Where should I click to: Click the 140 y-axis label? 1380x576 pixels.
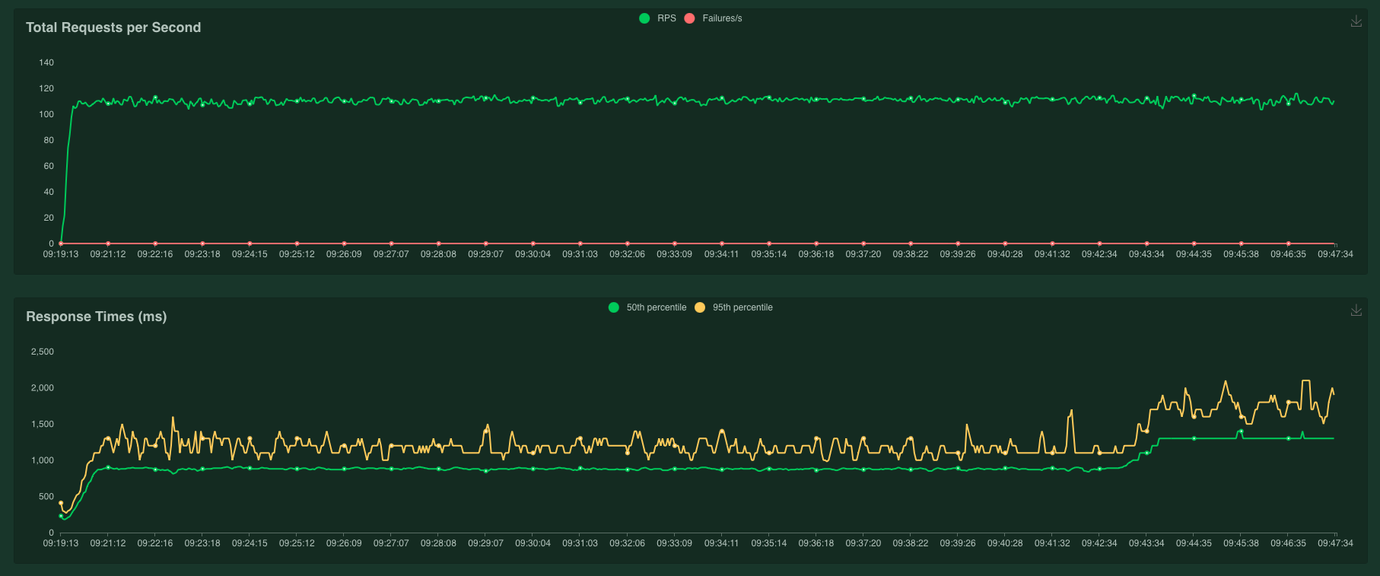tap(46, 62)
